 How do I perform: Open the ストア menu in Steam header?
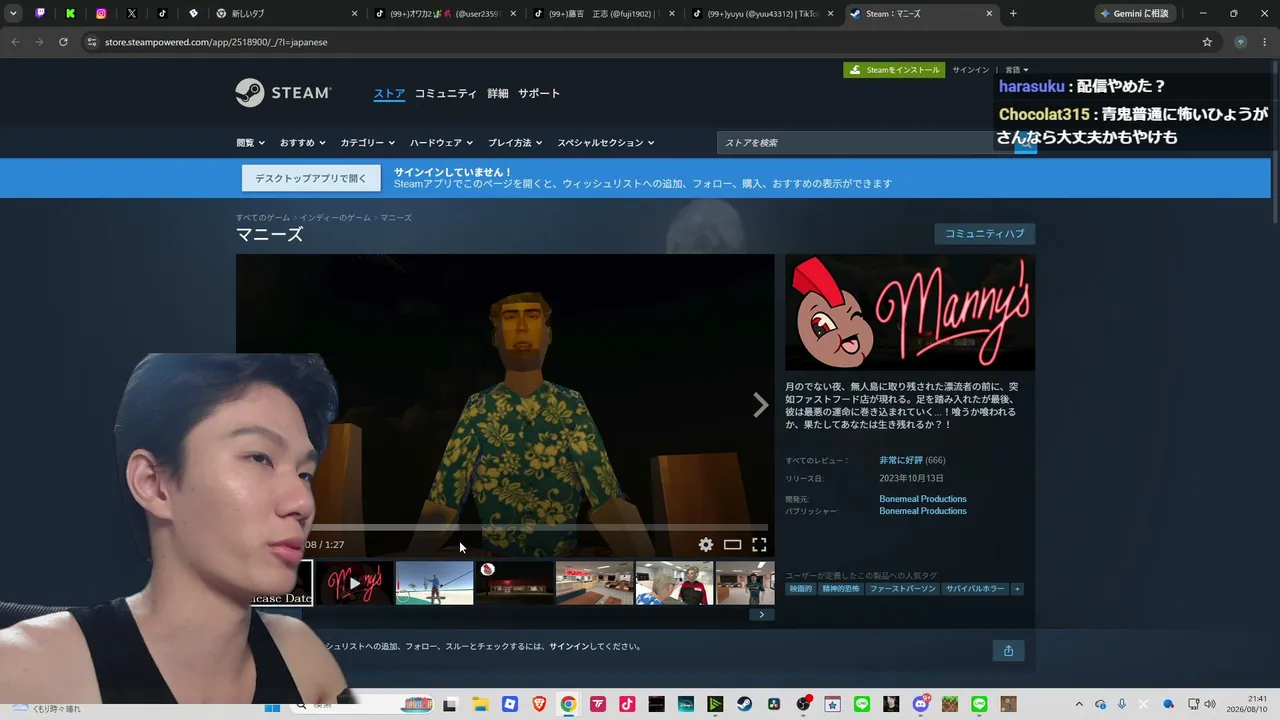(389, 94)
